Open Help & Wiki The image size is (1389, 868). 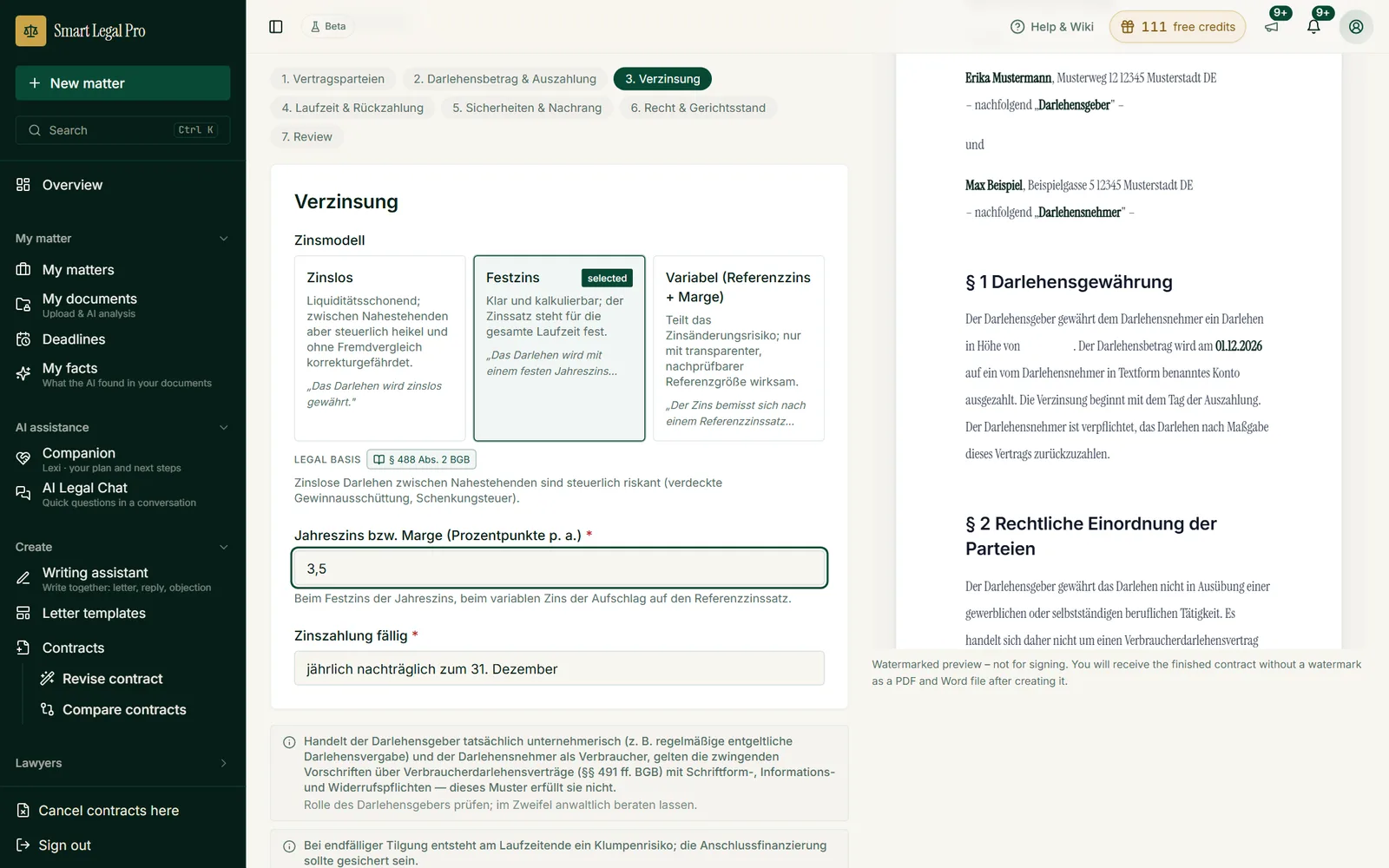(x=1052, y=27)
